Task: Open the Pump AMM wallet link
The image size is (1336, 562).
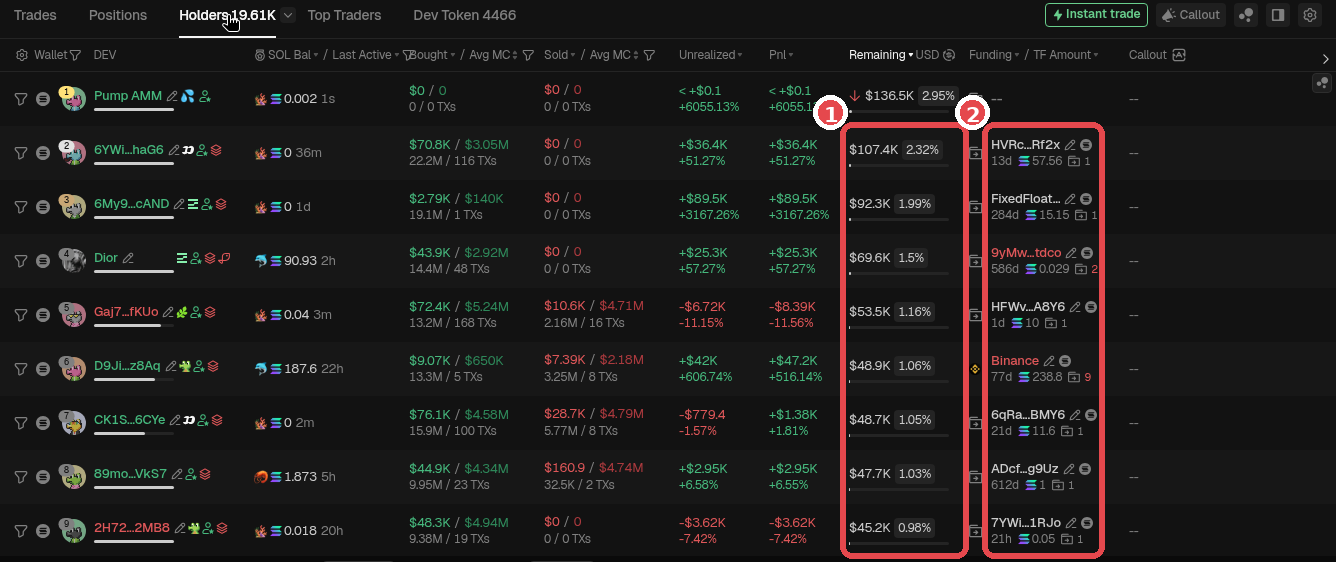Action: [128, 96]
